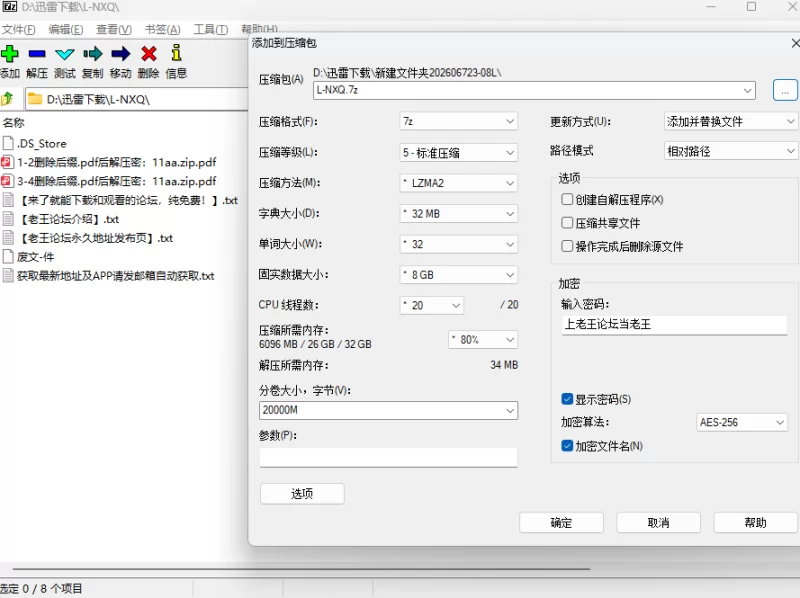This screenshot has height=598, width=800.
Task: Open 单词大小 32 dropdown
Action: (x=459, y=244)
